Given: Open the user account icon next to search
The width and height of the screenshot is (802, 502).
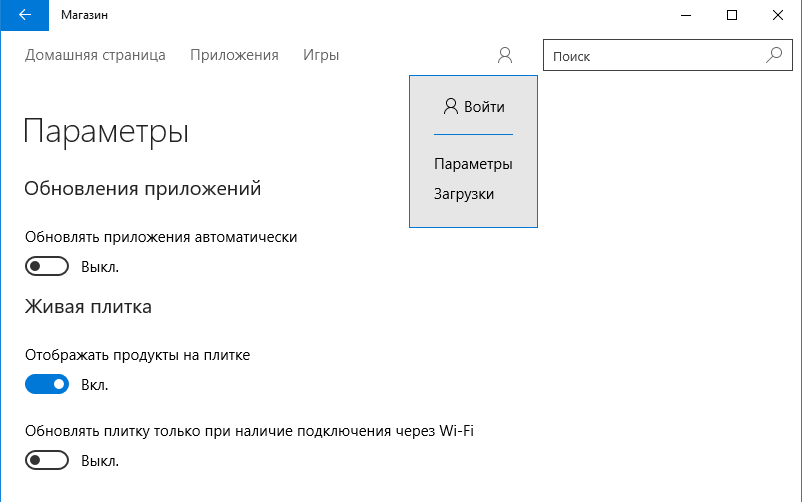Looking at the screenshot, I should pos(505,56).
